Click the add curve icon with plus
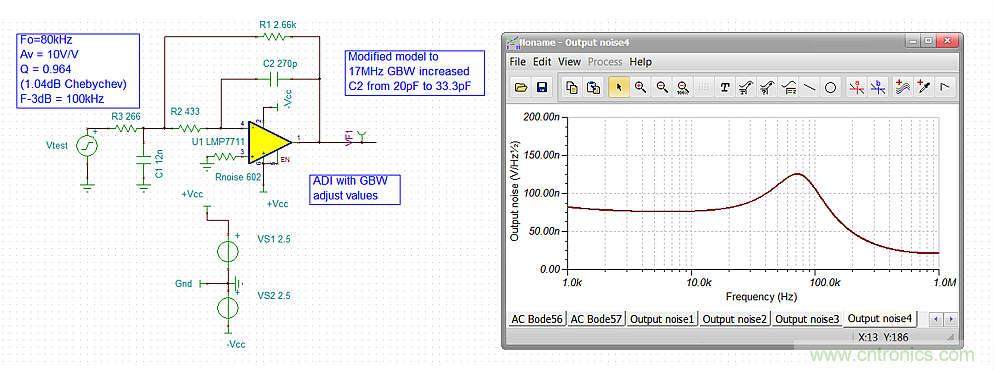The image size is (994, 370). click(x=903, y=88)
